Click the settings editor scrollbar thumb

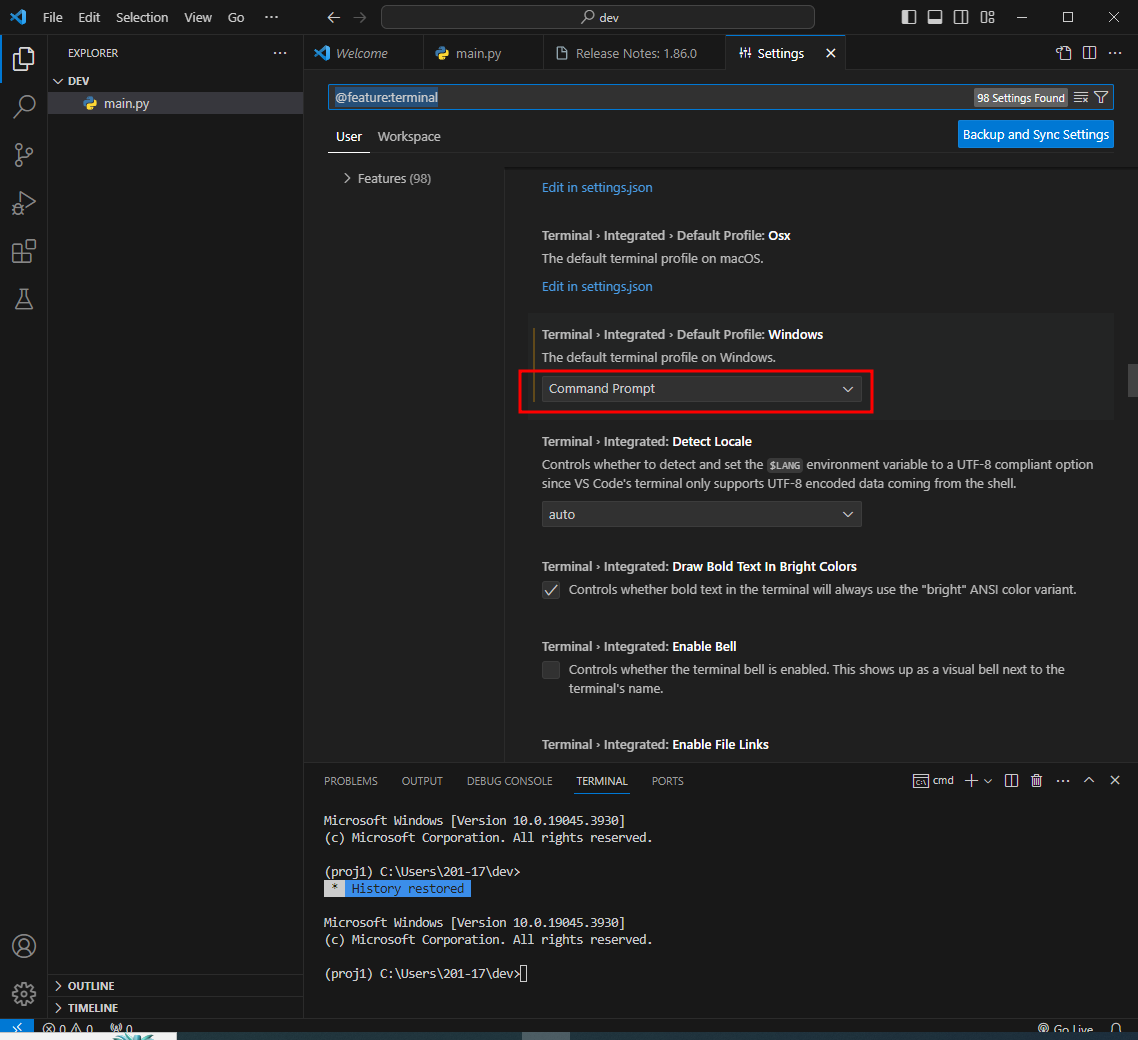click(x=1132, y=381)
